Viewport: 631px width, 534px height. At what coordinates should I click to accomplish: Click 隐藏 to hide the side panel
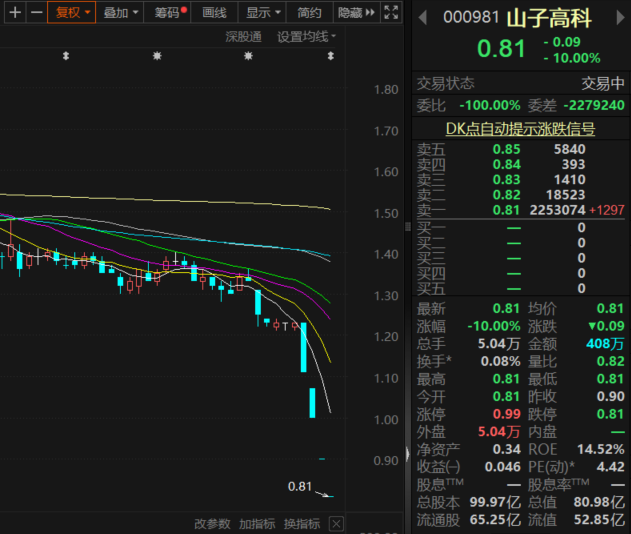pos(356,12)
